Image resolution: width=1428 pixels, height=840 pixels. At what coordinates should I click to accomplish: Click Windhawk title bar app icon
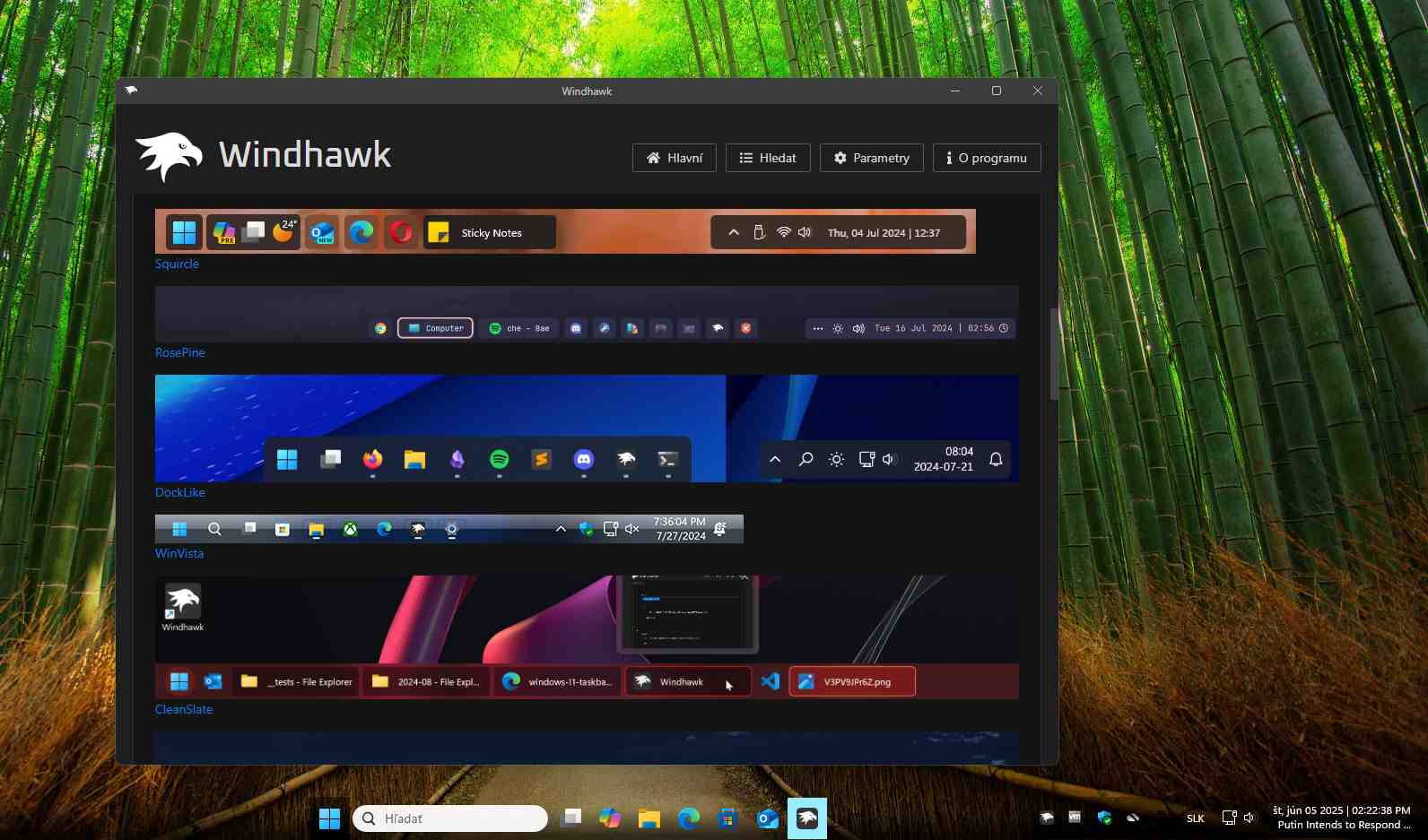(132, 91)
